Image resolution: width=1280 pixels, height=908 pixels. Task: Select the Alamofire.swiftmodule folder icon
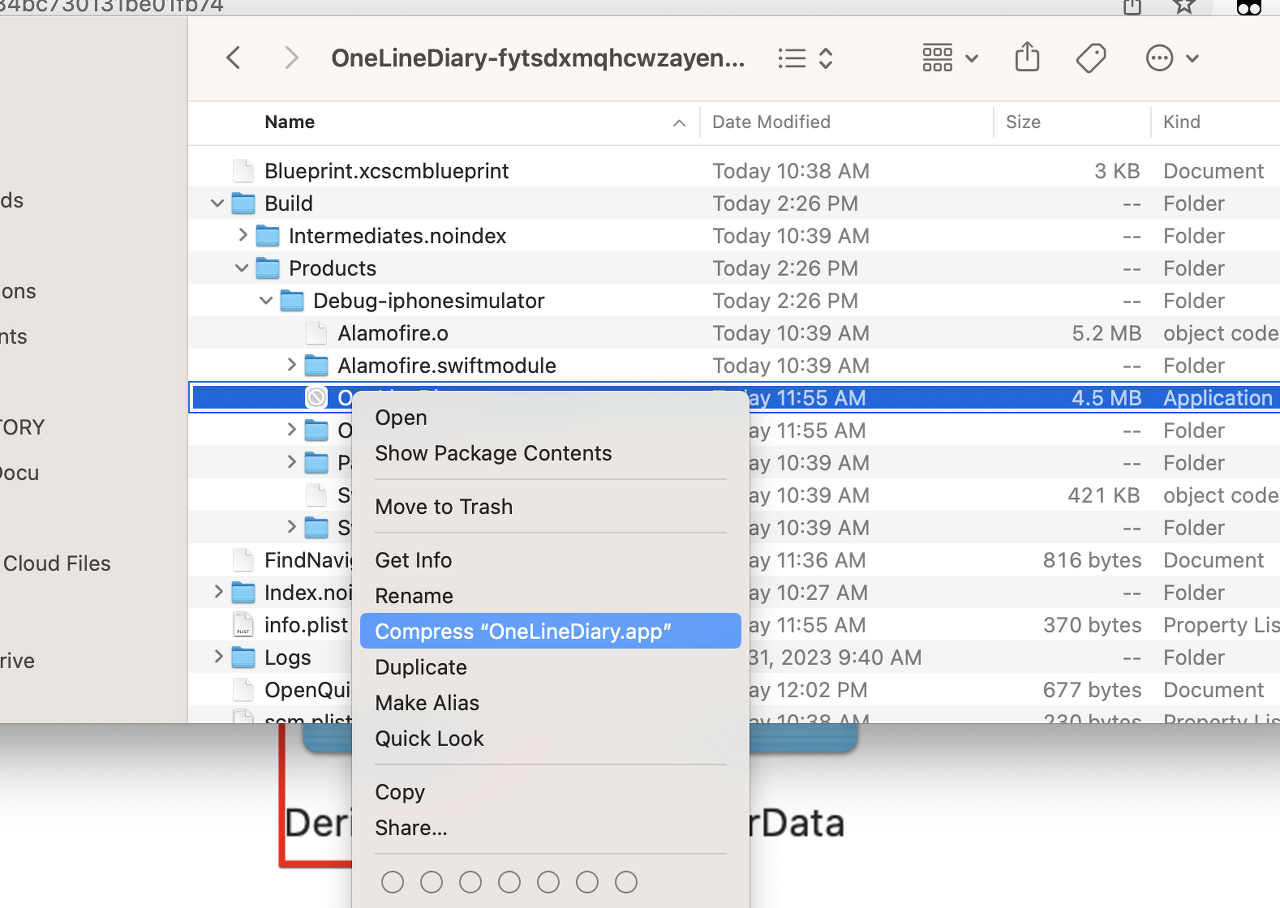316,366
